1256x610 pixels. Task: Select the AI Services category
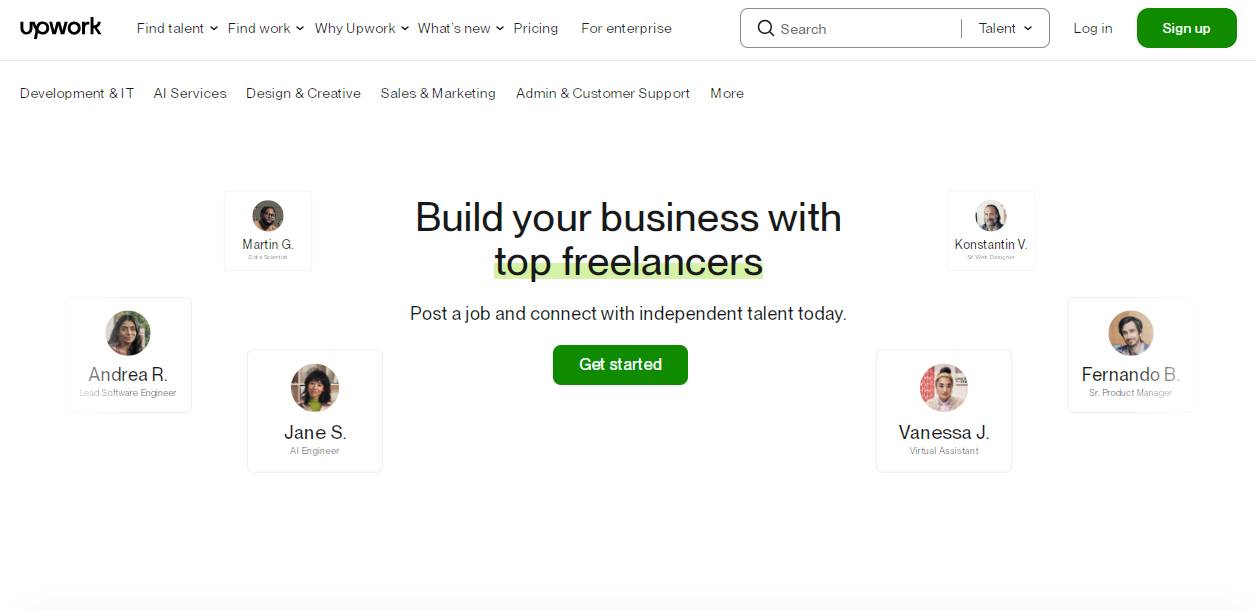[x=189, y=93]
